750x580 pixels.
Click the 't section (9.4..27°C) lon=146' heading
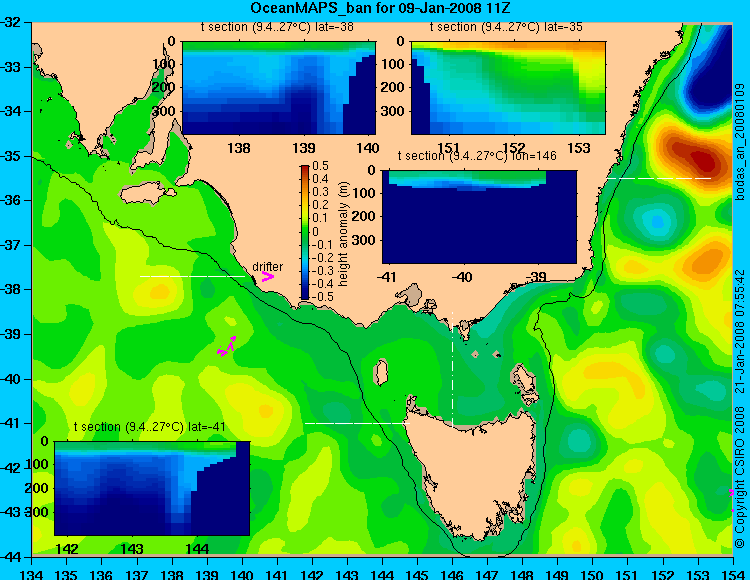pos(477,156)
